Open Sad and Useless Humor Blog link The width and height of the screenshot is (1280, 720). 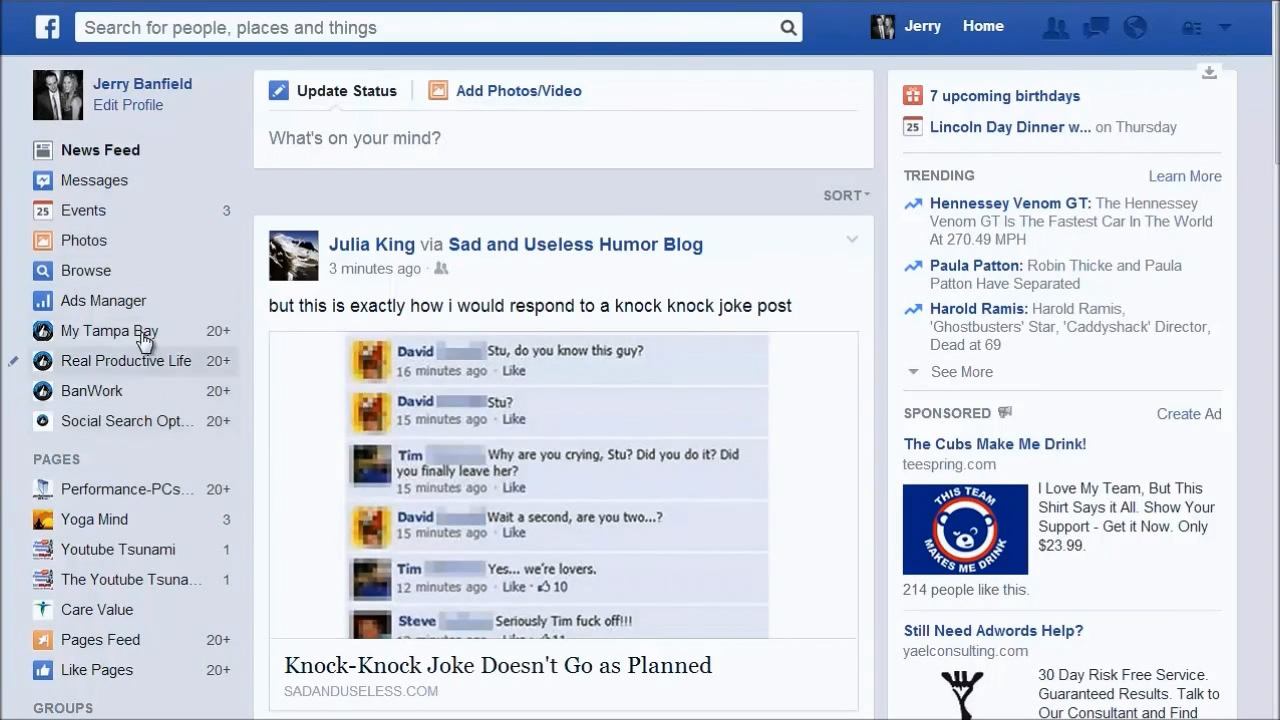(x=576, y=244)
